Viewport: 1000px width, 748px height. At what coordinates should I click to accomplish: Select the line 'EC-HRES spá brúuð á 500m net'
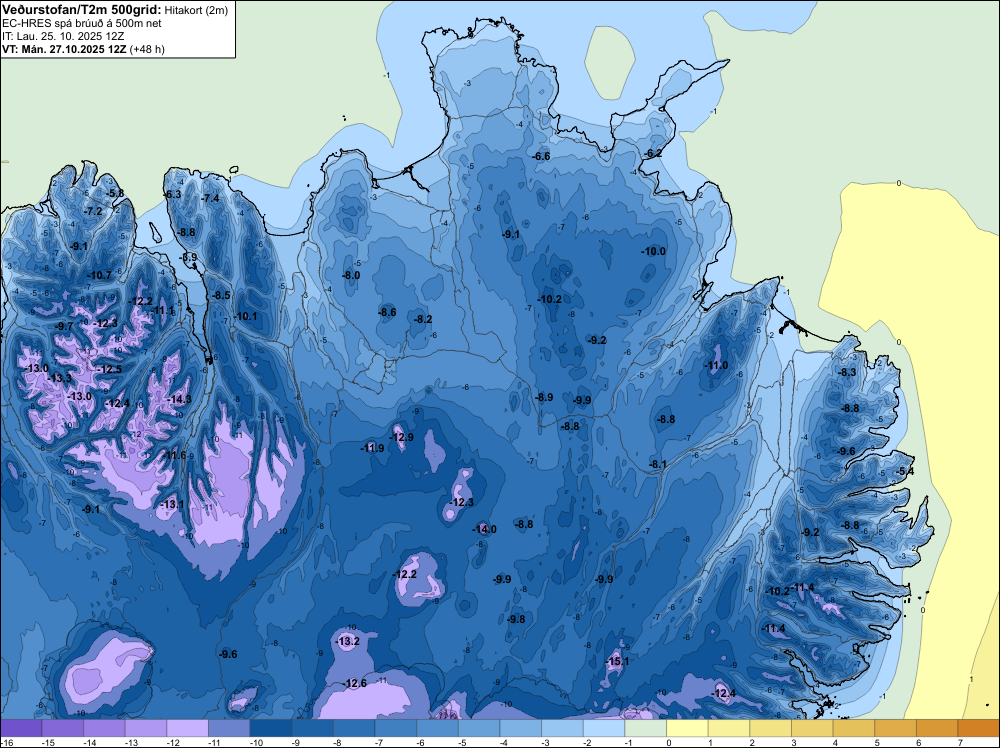coord(82,24)
